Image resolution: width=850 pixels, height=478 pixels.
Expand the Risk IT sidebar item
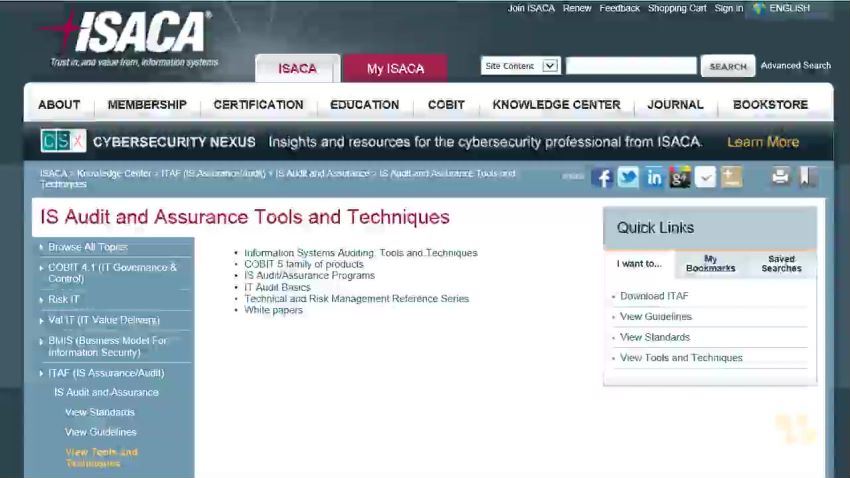click(x=41, y=300)
